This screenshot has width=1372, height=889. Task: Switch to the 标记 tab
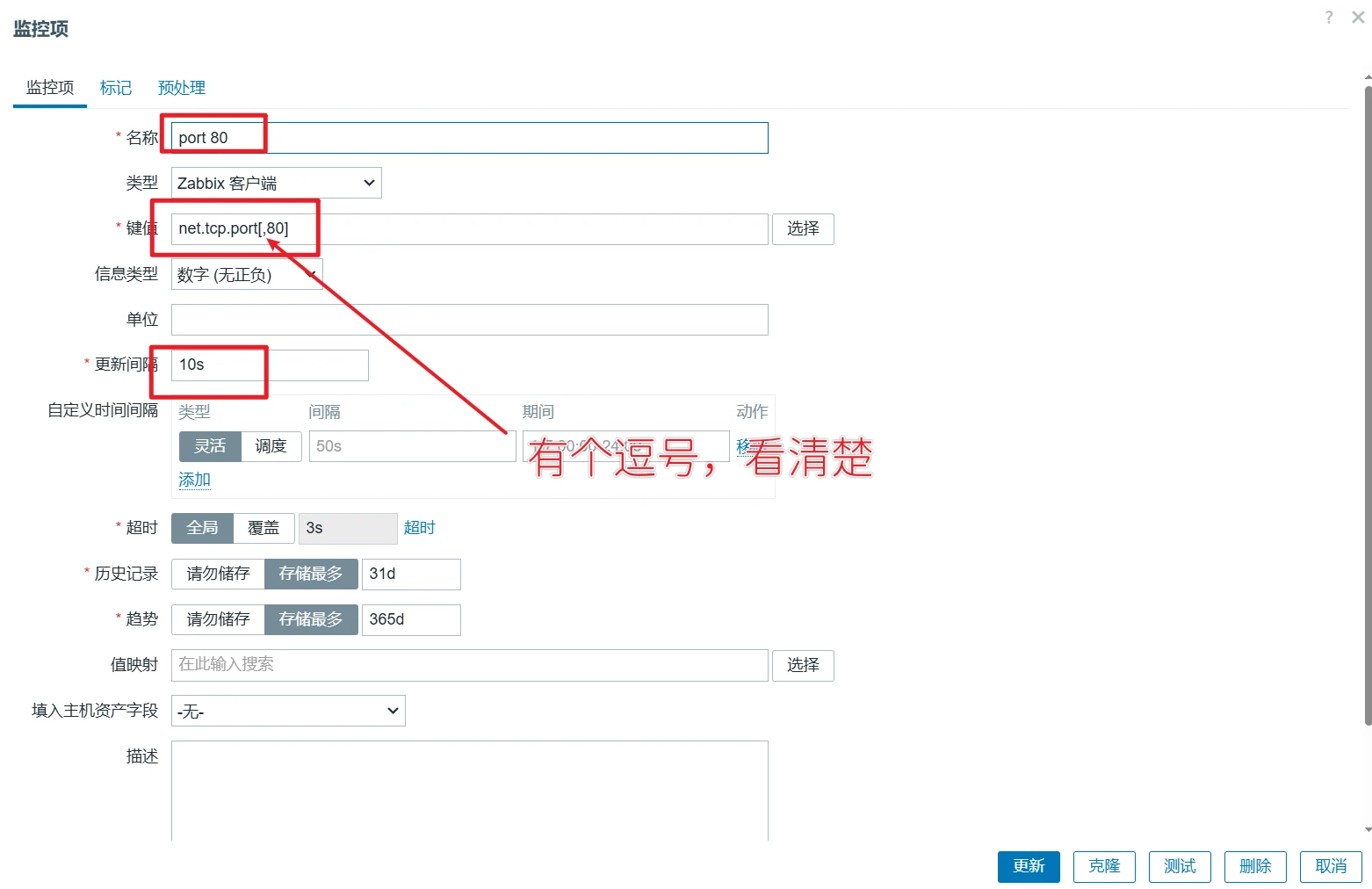tap(116, 88)
